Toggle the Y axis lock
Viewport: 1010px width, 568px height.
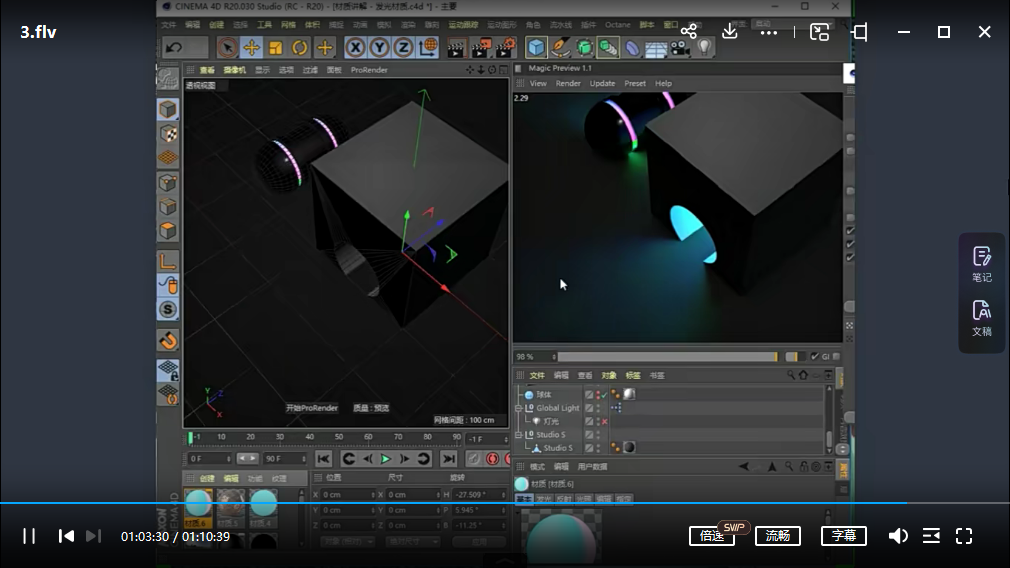pos(379,48)
